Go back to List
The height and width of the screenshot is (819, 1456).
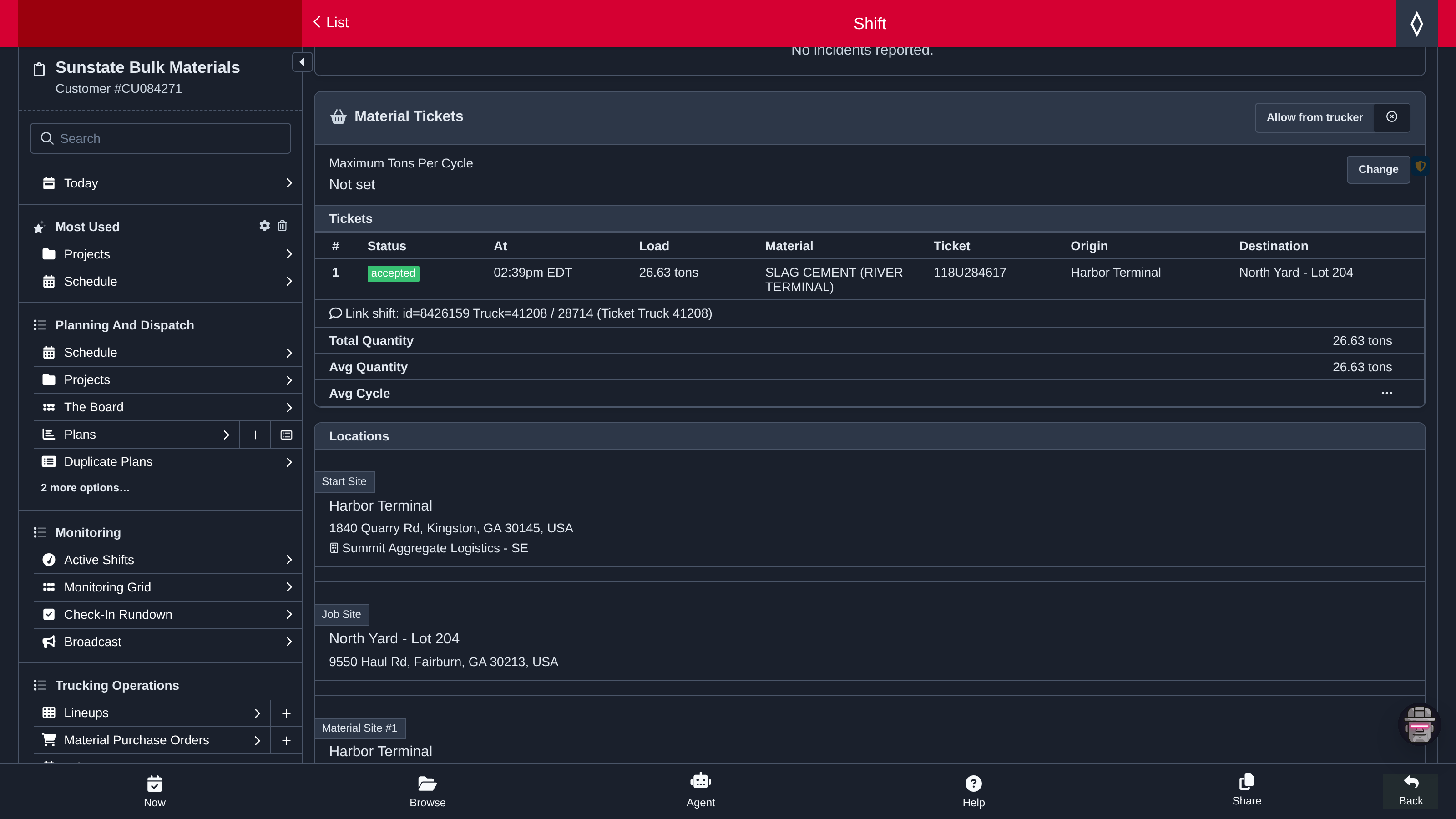pyautogui.click(x=331, y=22)
